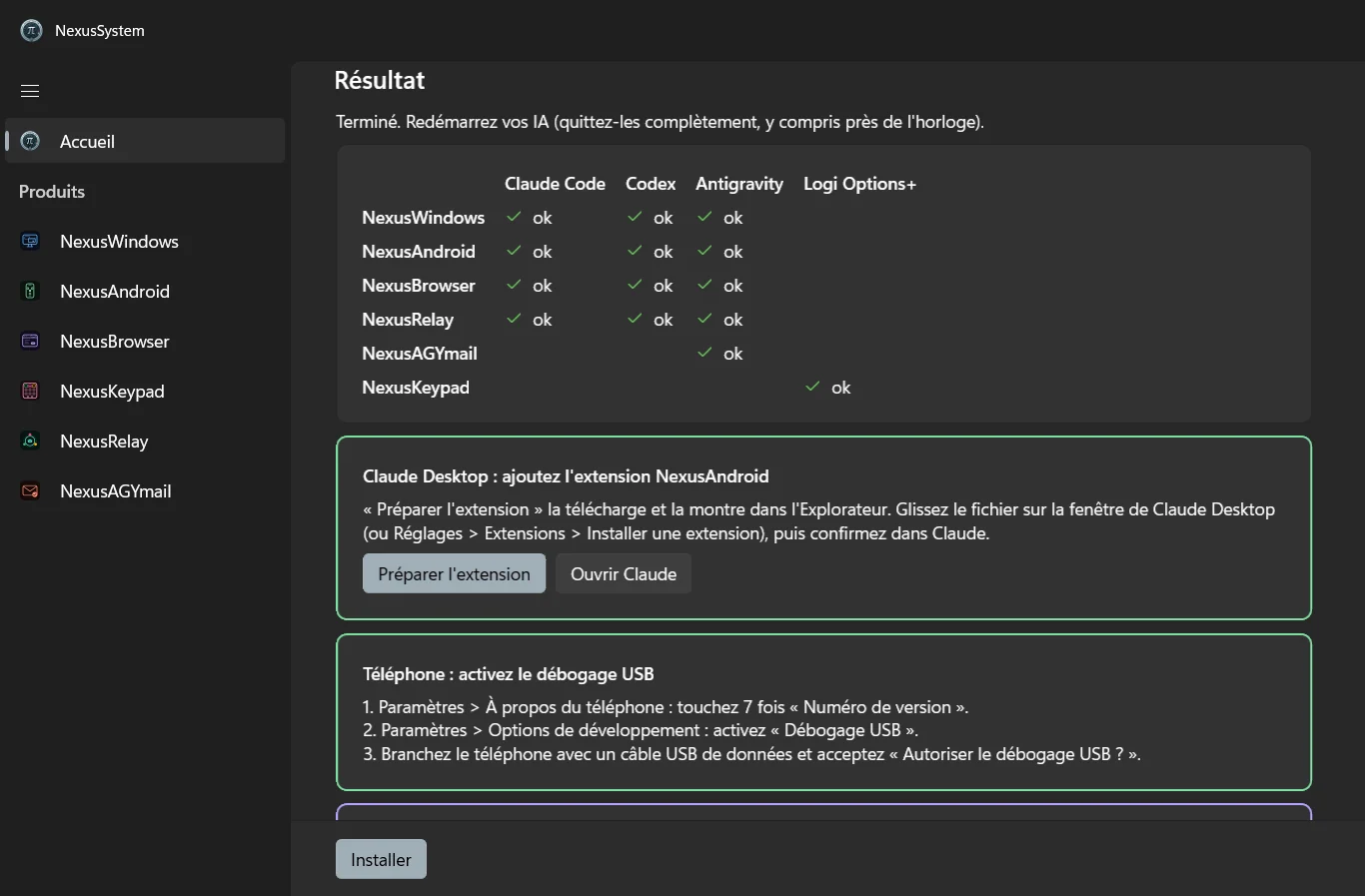Open the Accueil page

145,141
